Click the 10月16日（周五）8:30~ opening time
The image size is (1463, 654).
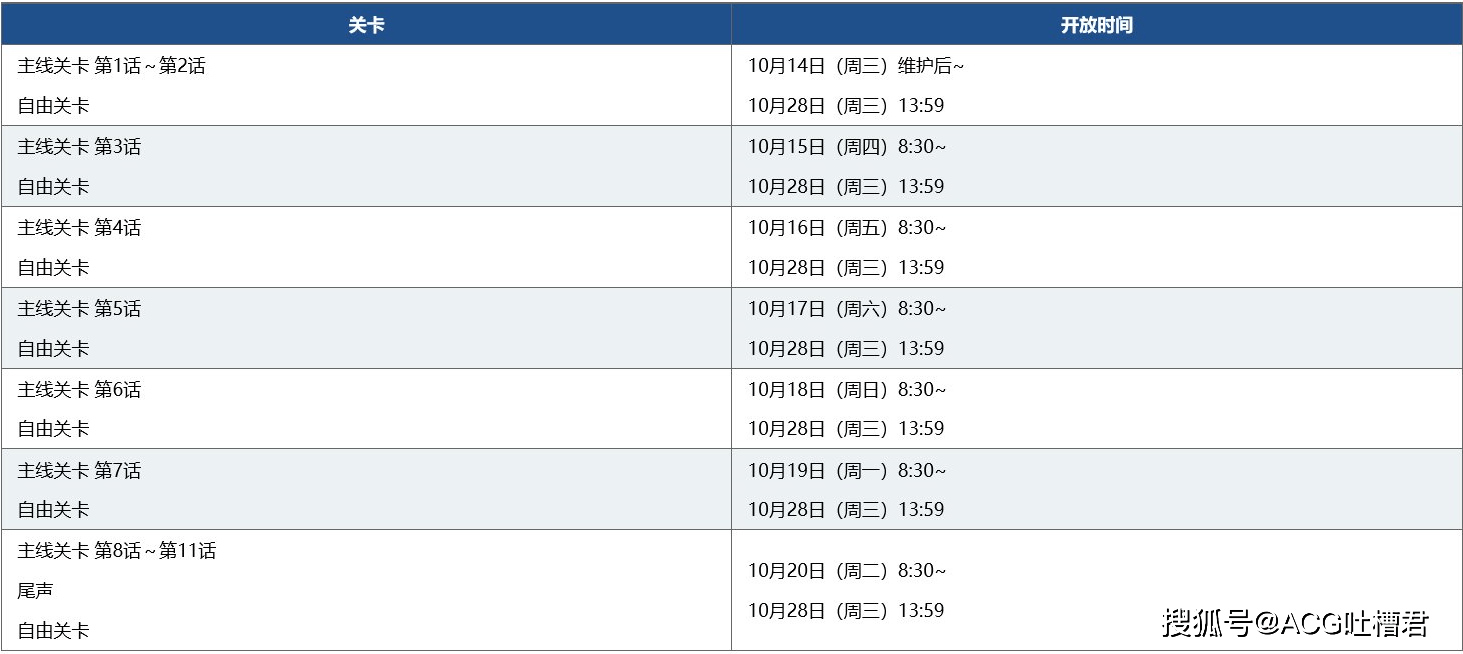[847, 228]
